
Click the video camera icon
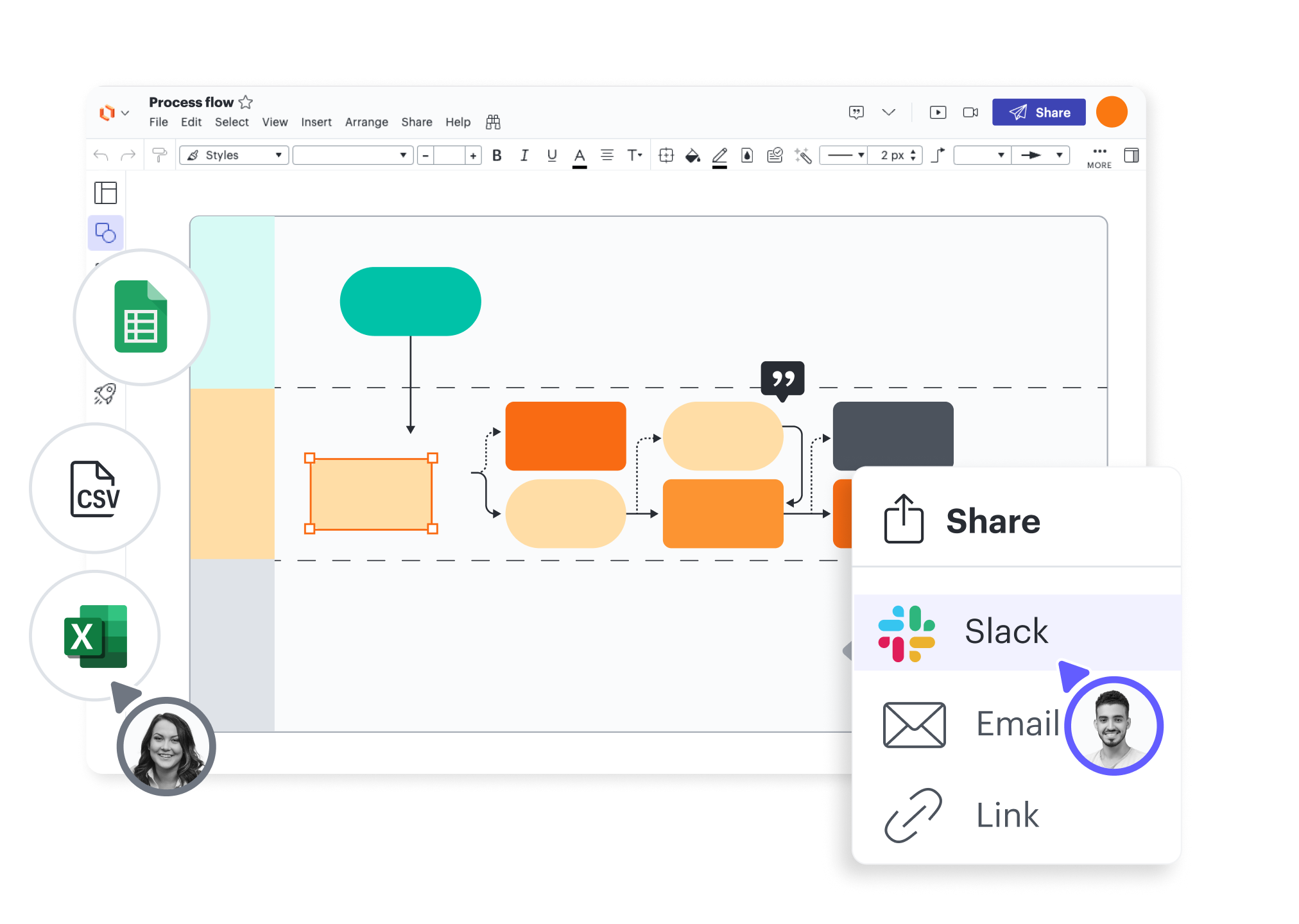(x=970, y=112)
